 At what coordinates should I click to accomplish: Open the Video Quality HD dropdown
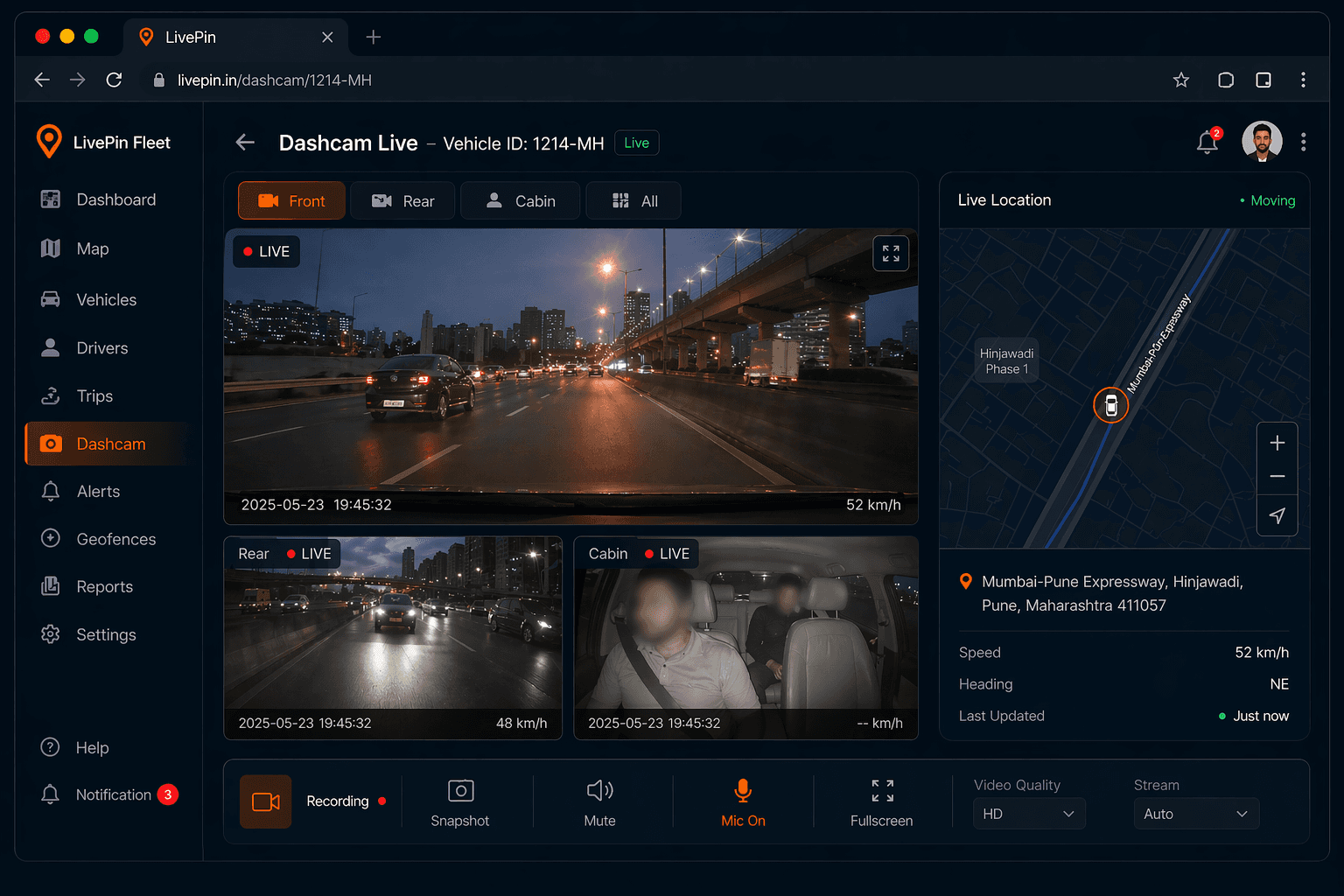click(1028, 814)
